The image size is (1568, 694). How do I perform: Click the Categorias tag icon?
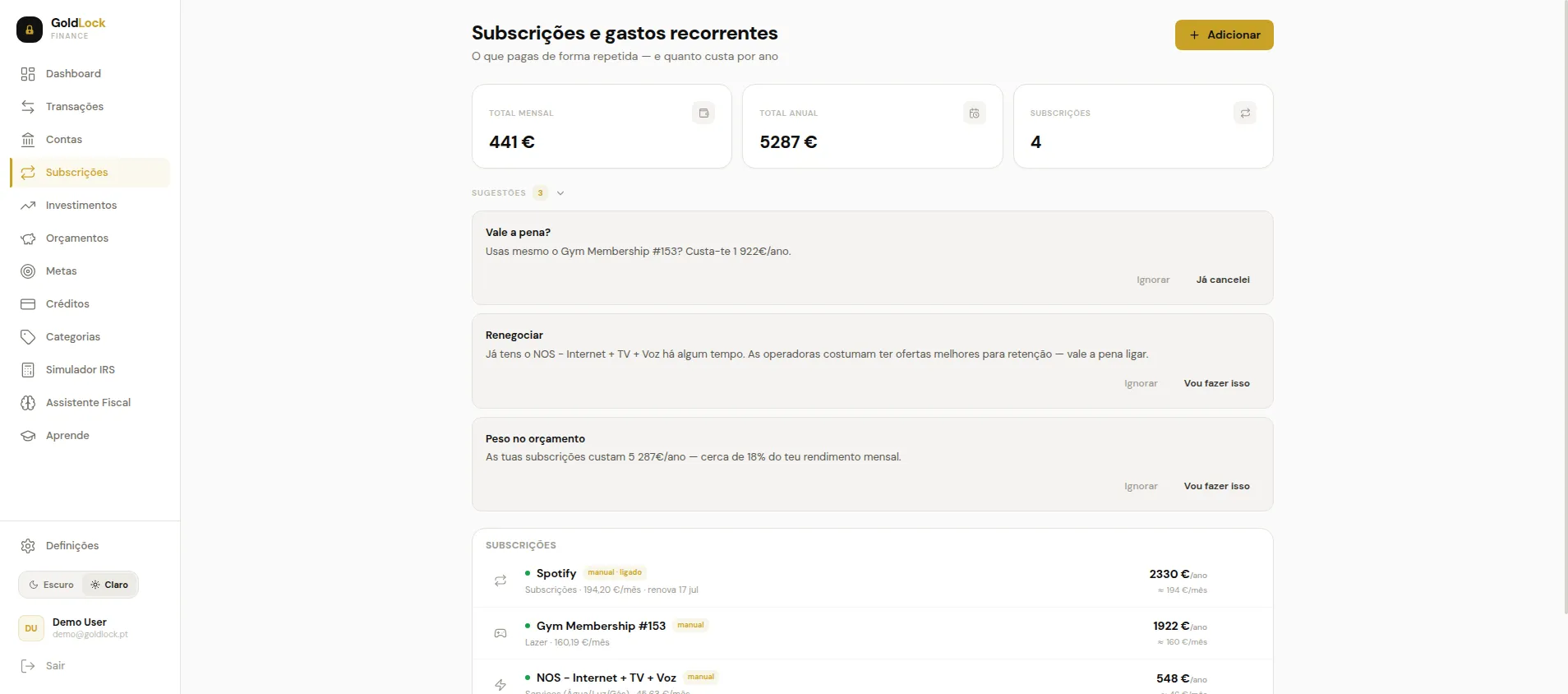click(28, 337)
